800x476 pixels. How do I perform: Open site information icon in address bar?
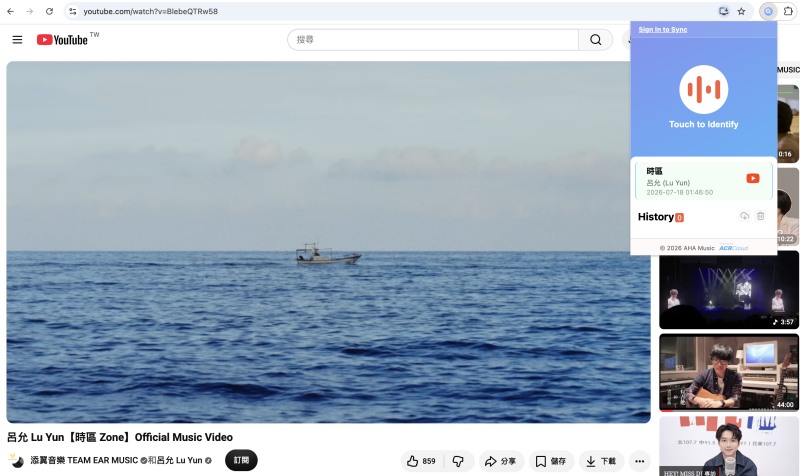[x=73, y=11]
